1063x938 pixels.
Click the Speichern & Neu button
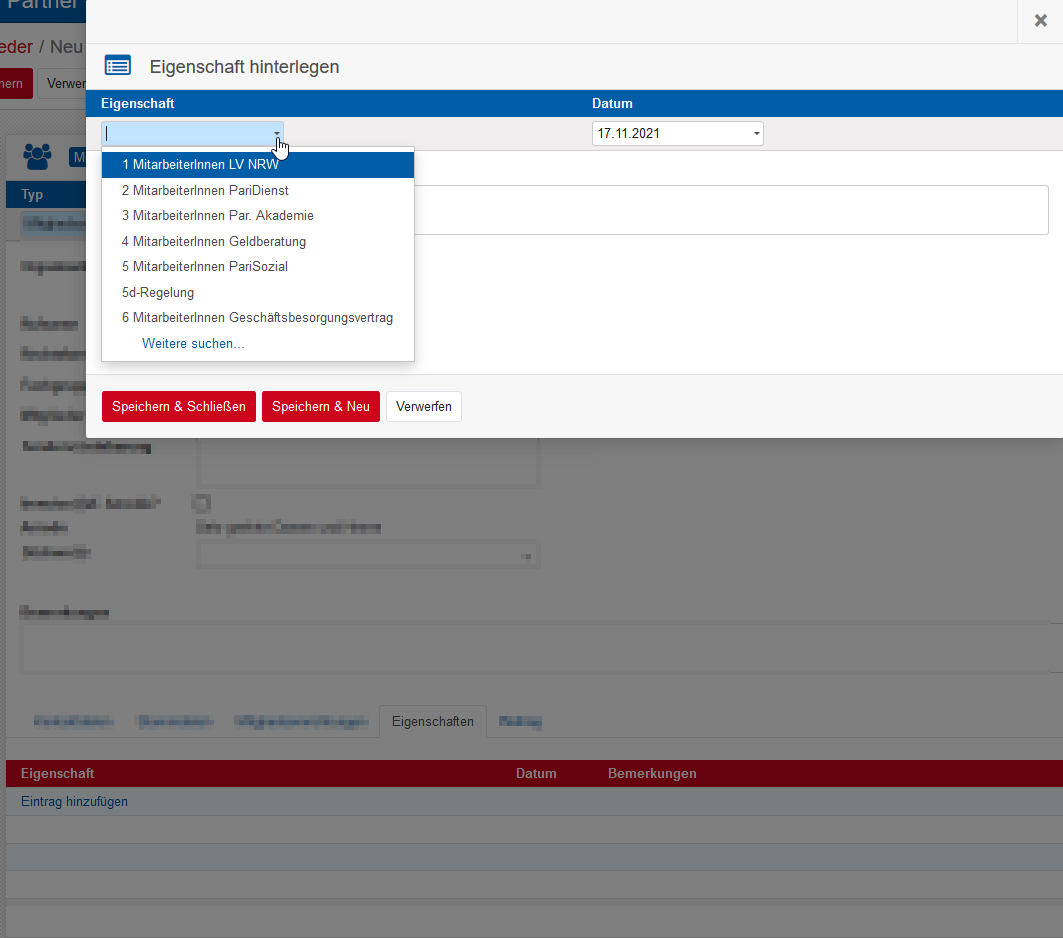[x=321, y=407]
